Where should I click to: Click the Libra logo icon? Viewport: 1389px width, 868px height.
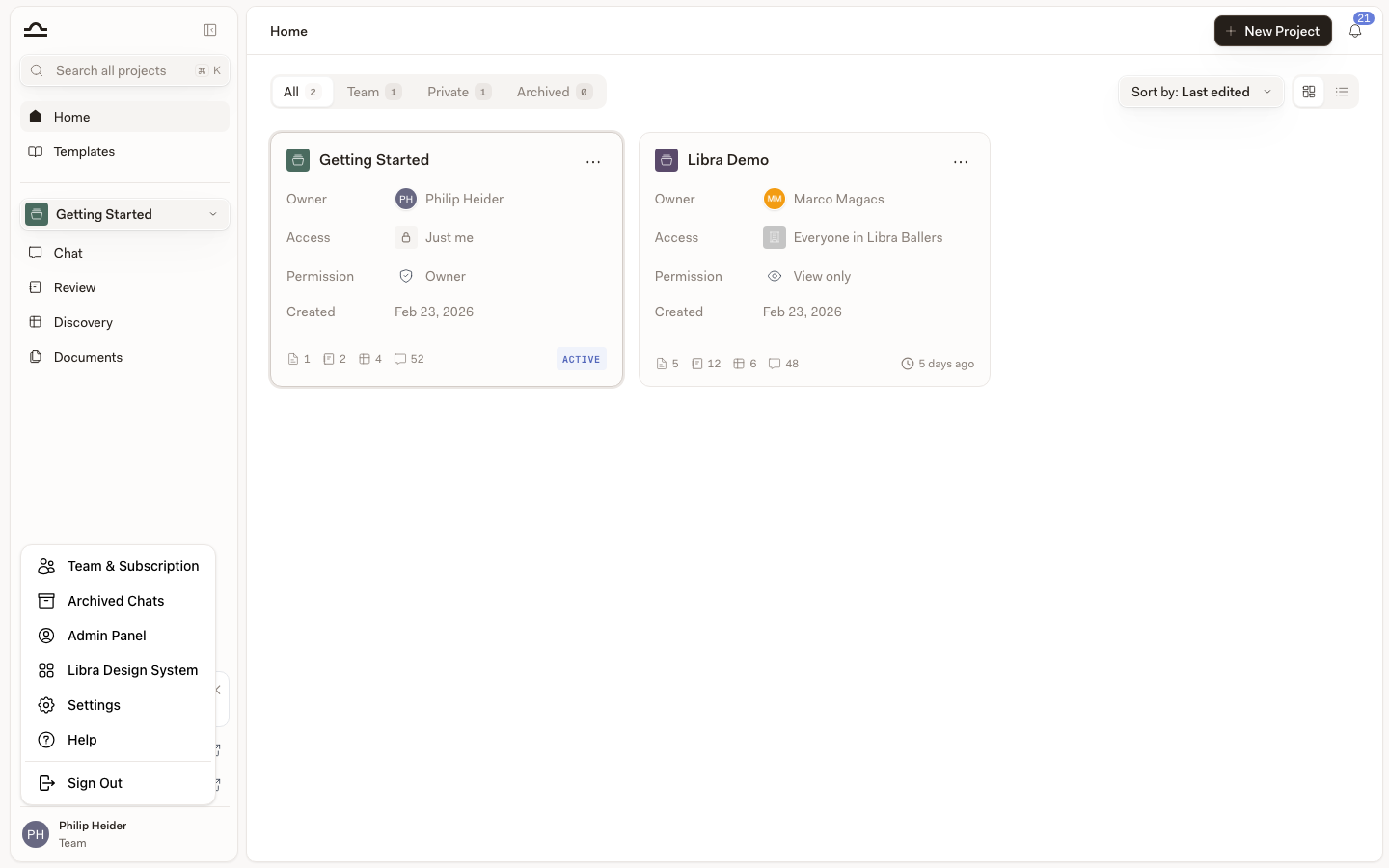tap(36, 30)
